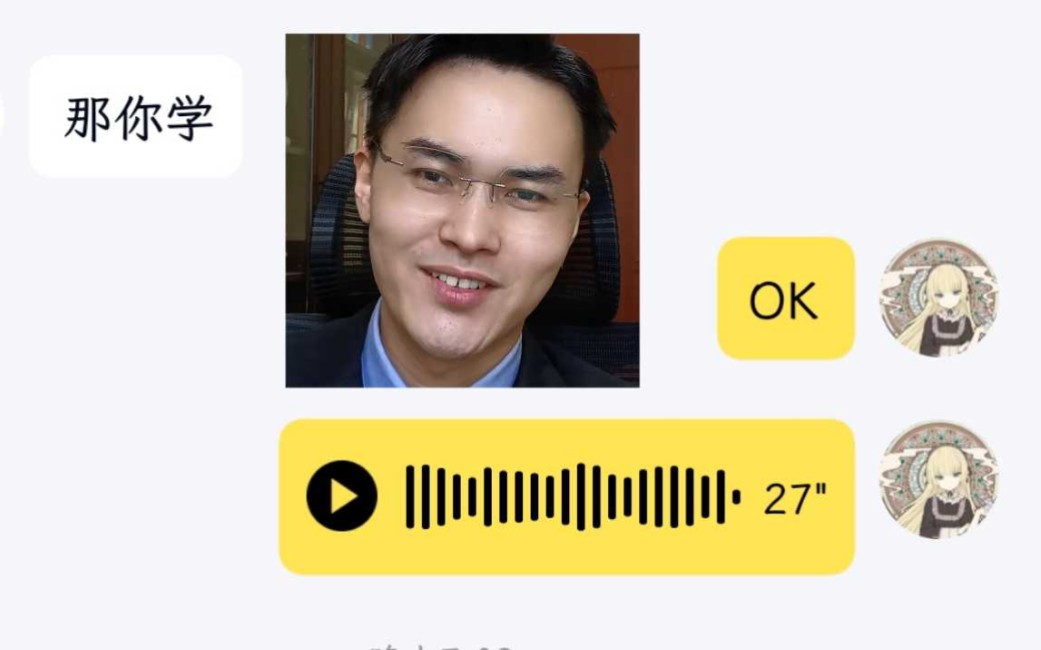This screenshot has height=650, width=1041.
Task: Select the yellow OK message bubble
Action: point(785,298)
